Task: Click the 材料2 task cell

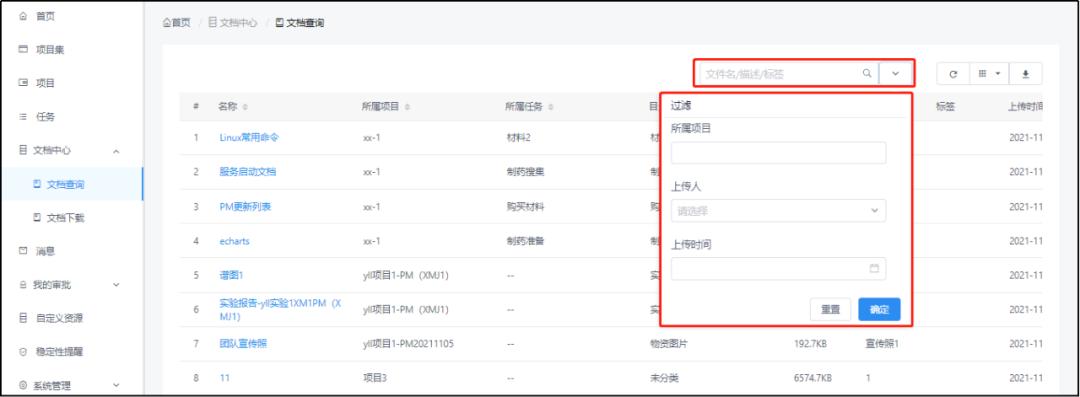Action: (518, 137)
